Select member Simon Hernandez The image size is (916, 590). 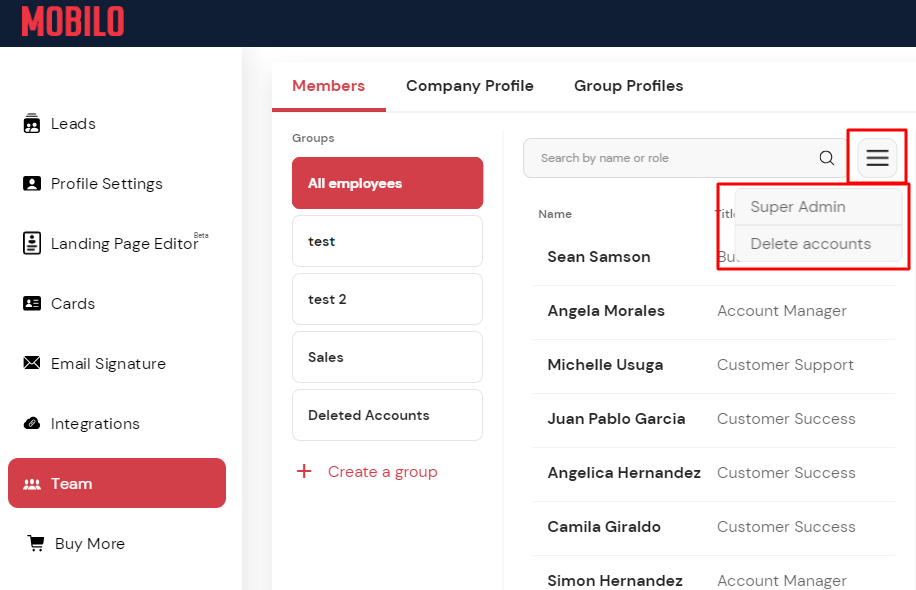click(615, 581)
